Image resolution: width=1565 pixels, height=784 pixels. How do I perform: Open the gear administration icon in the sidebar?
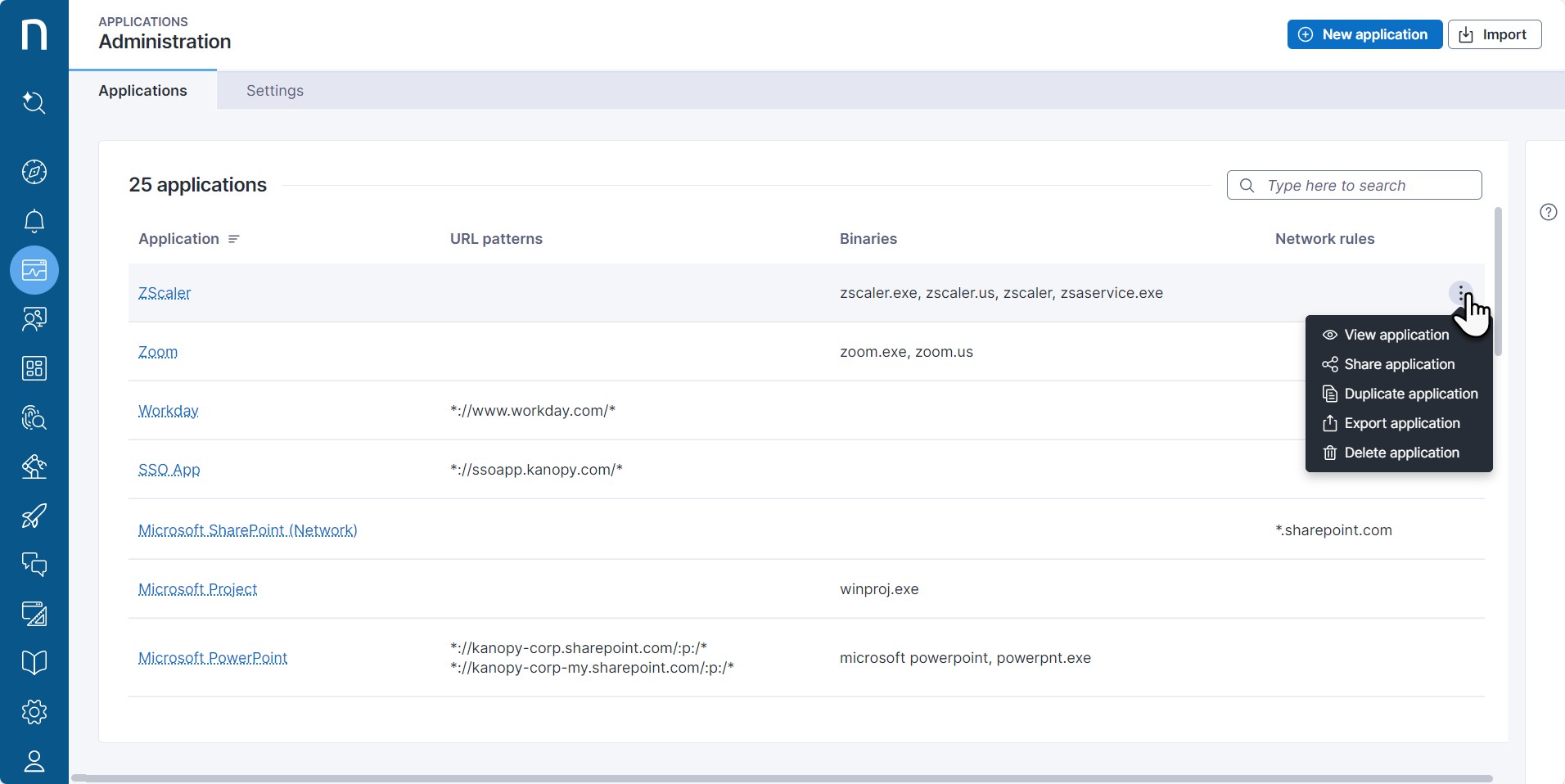tap(34, 712)
